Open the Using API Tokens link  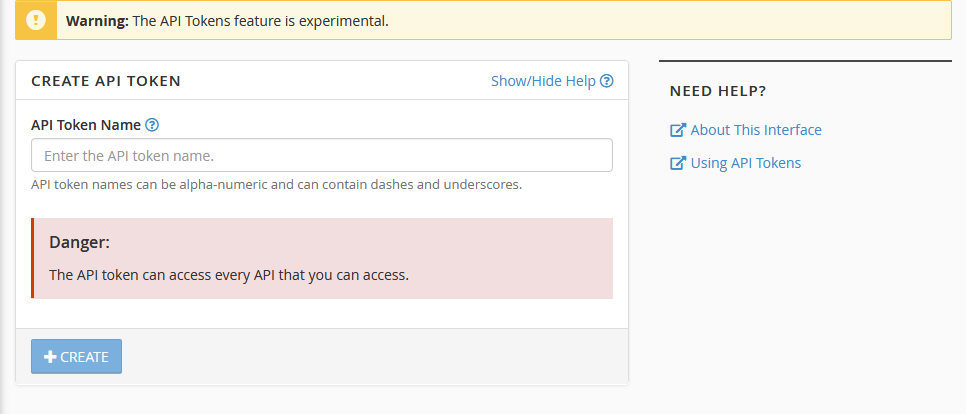[745, 163]
